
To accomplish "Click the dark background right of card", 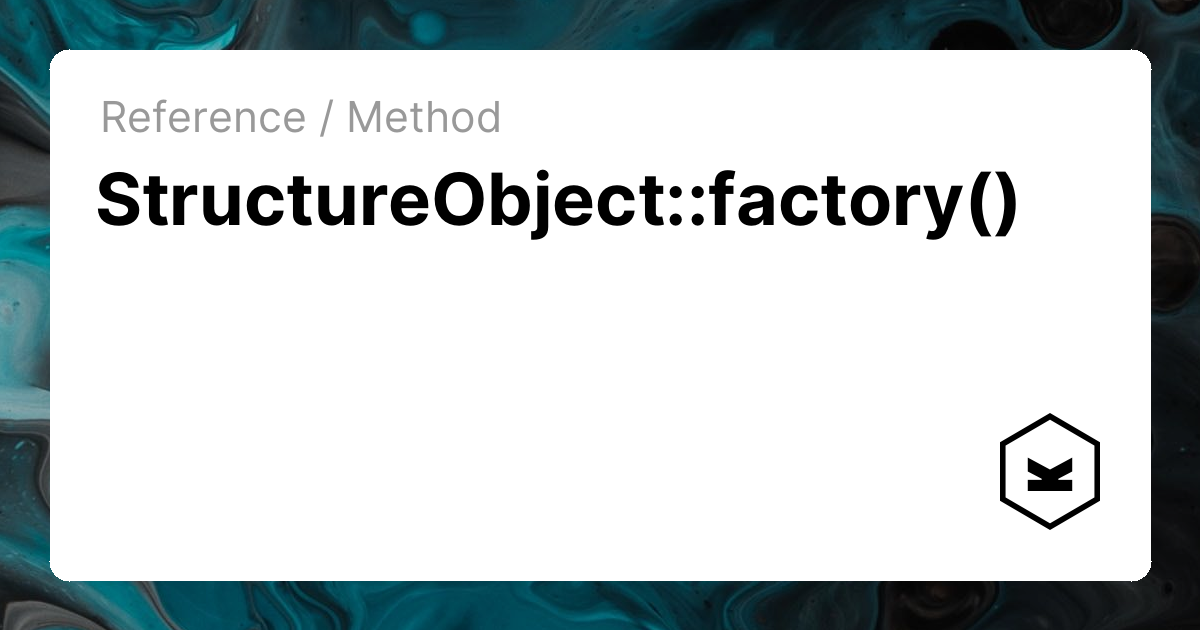I will [1176, 300].
